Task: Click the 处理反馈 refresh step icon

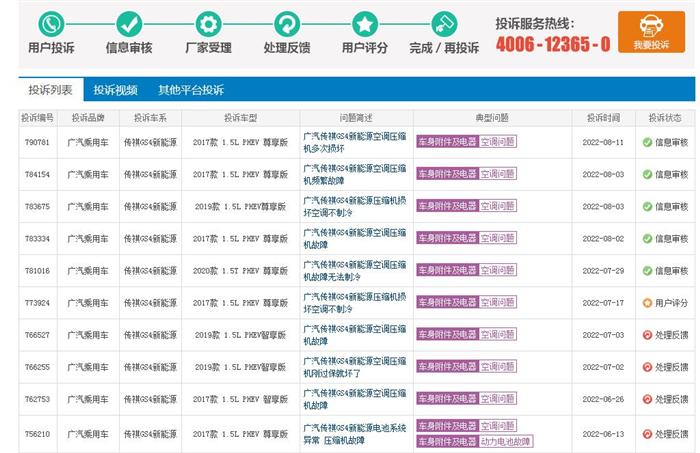Action: tap(287, 24)
